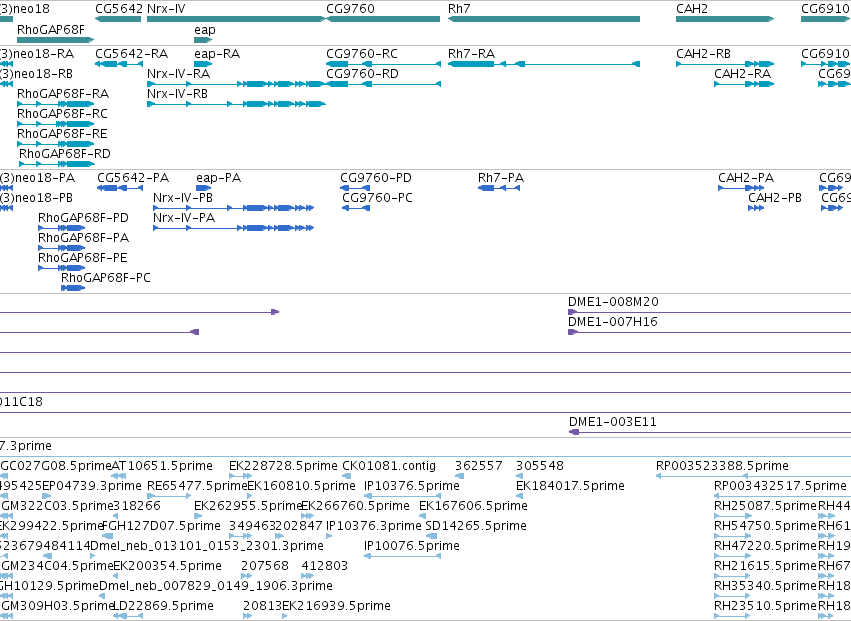Click protein eap-PA label
Screen dimensions: 851x621
218,178
